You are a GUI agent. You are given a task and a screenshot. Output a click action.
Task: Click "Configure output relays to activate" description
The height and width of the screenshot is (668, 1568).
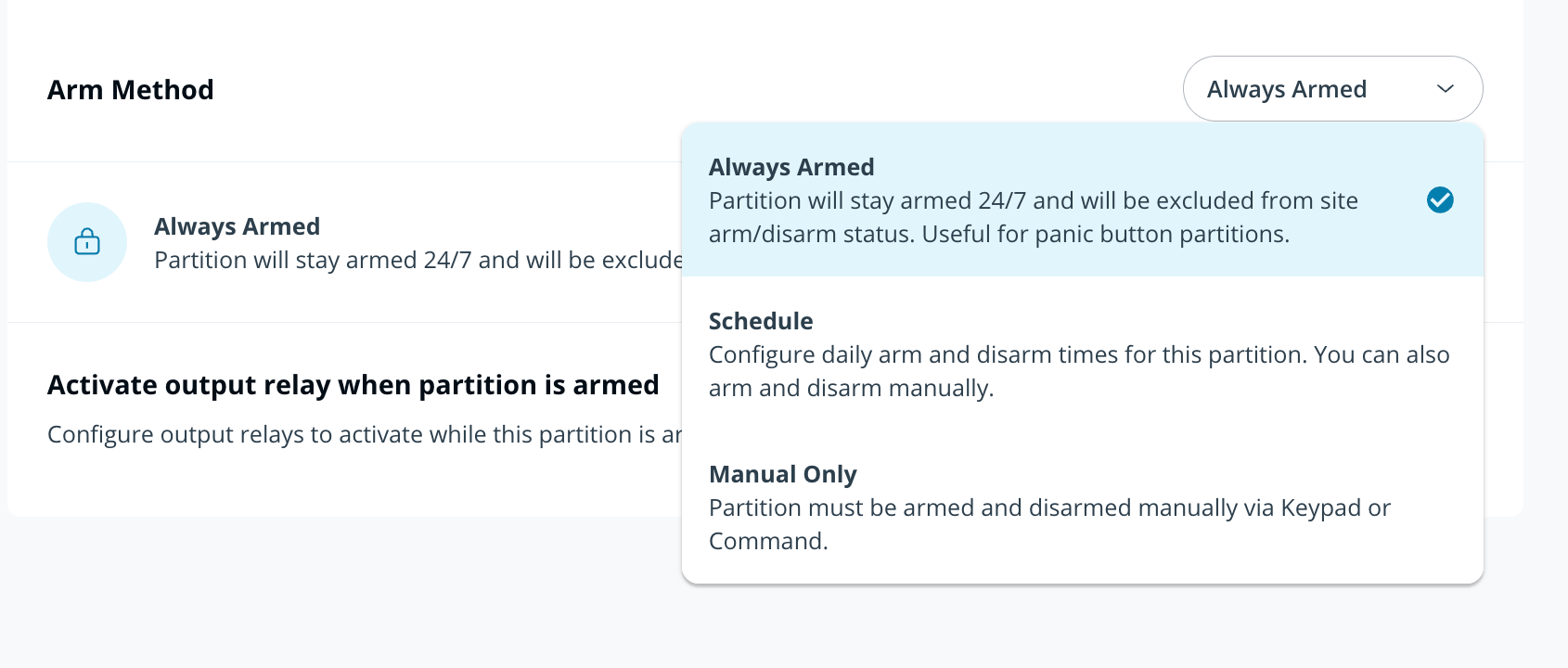tap(364, 434)
